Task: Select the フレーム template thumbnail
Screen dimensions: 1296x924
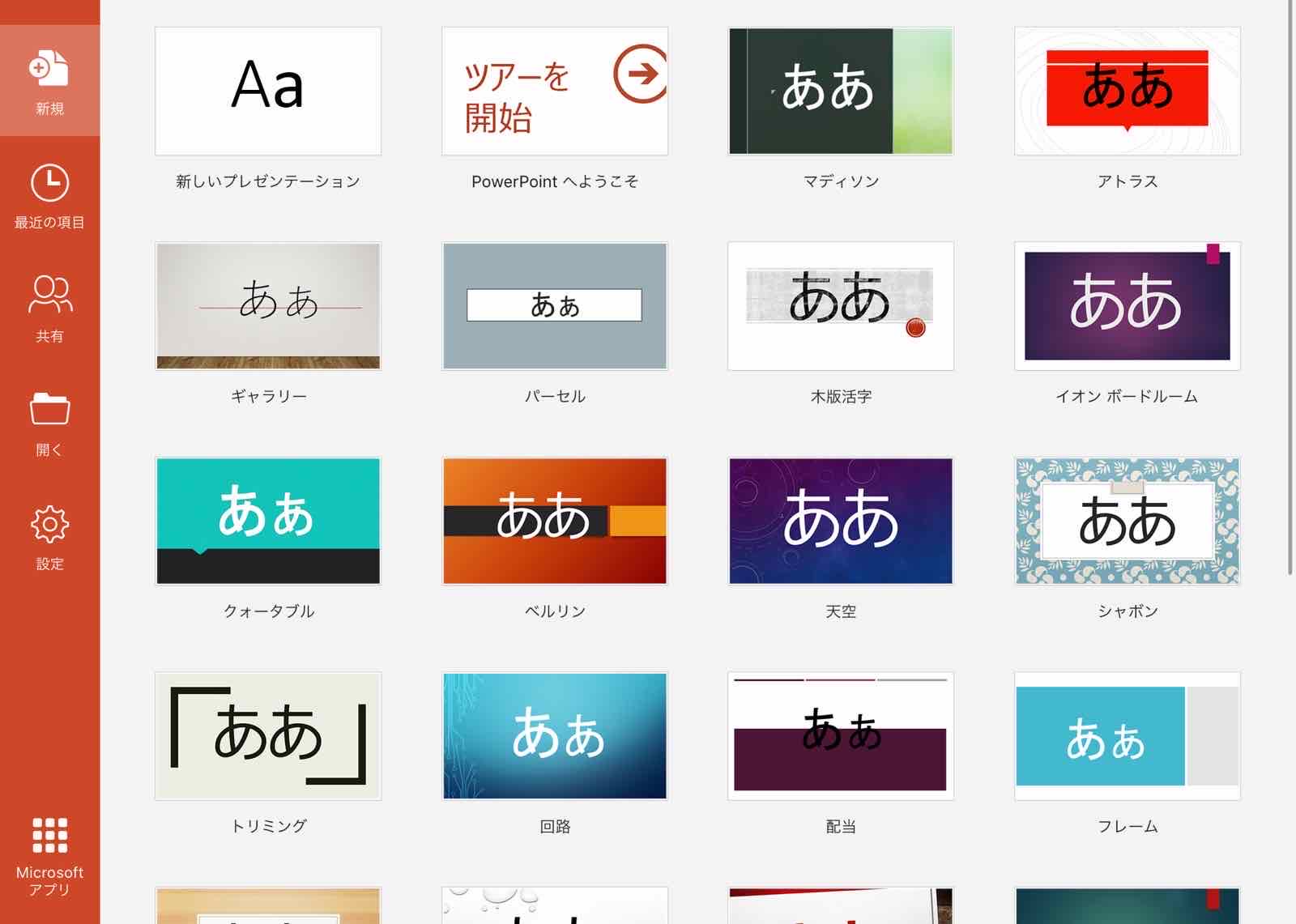Action: pyautogui.click(x=1128, y=736)
